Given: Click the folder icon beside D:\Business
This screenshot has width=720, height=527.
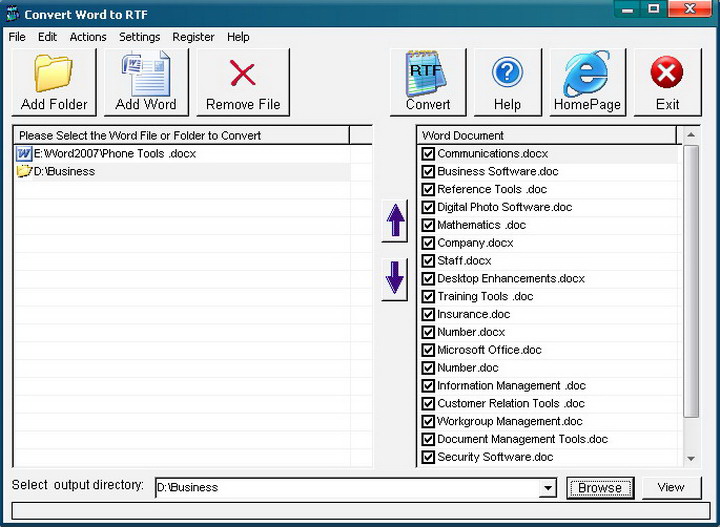Looking at the screenshot, I should coord(23,171).
